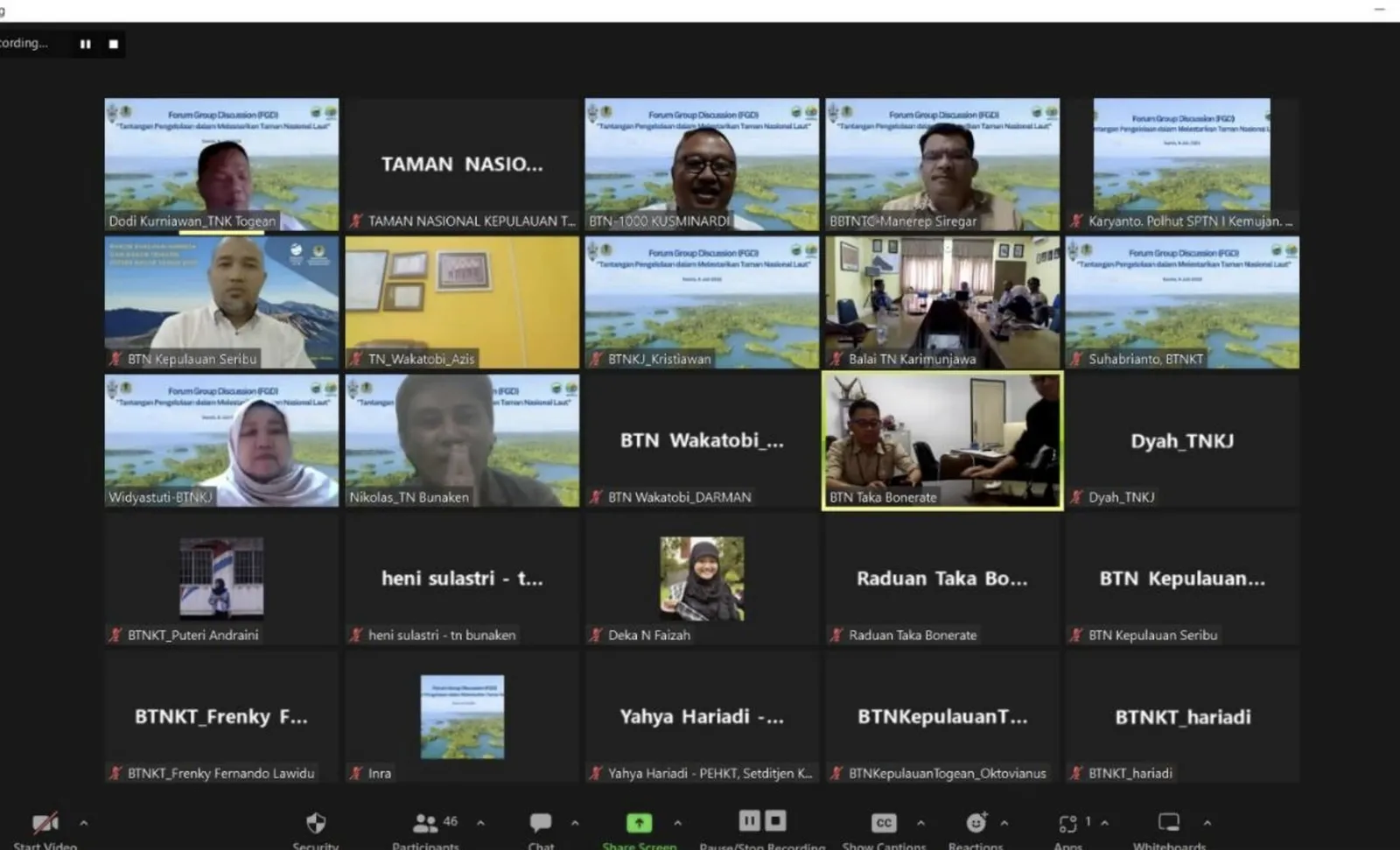
Task: Open the Apps panel
Action: point(1067,824)
